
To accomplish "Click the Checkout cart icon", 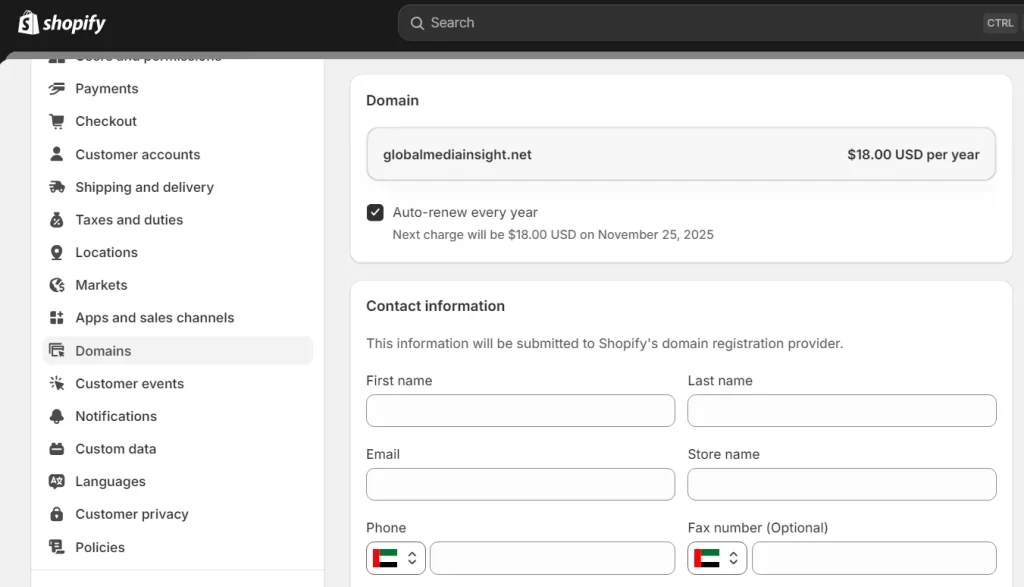I will pos(57,121).
